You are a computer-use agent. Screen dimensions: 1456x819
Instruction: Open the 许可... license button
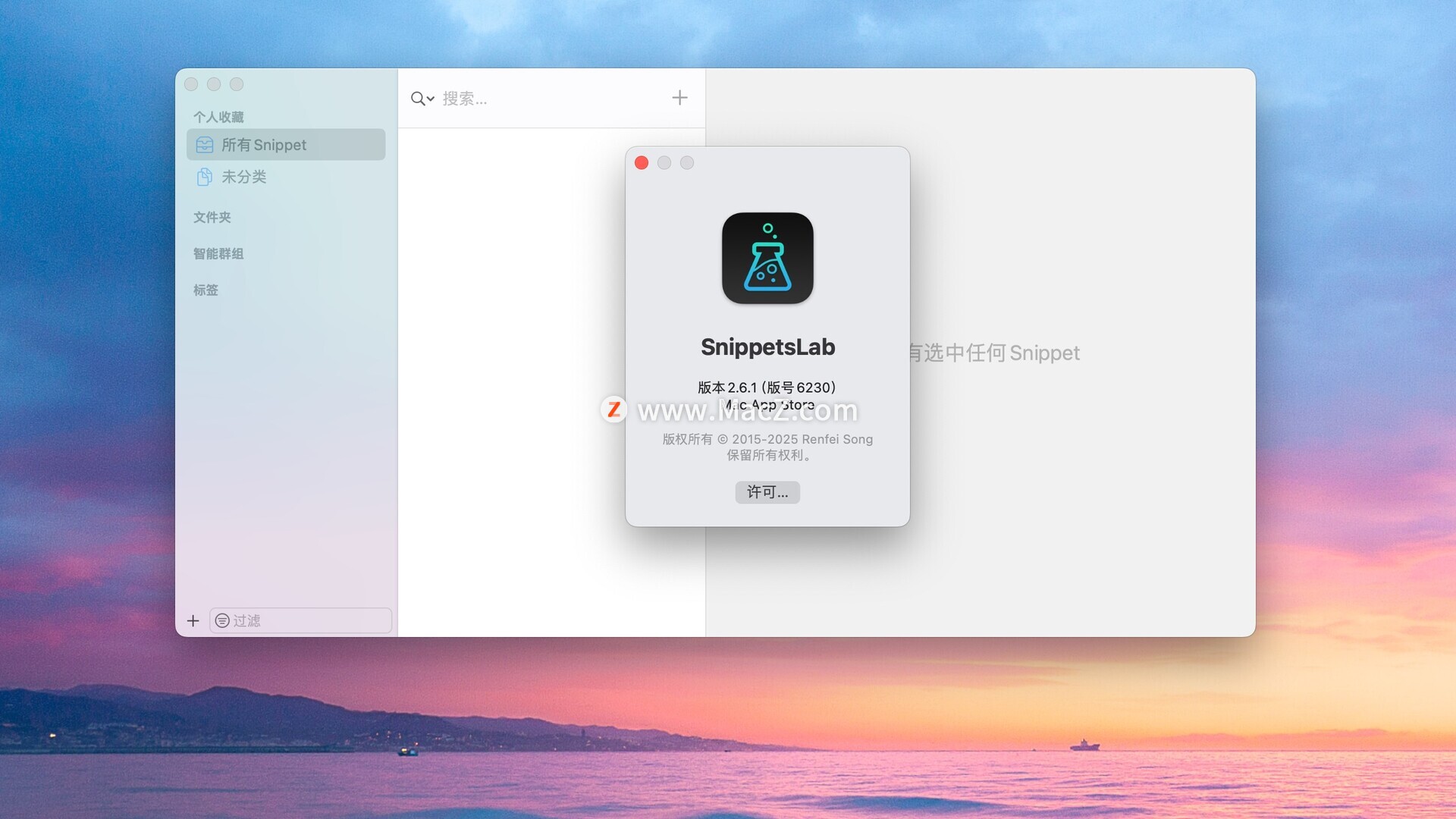click(x=767, y=492)
